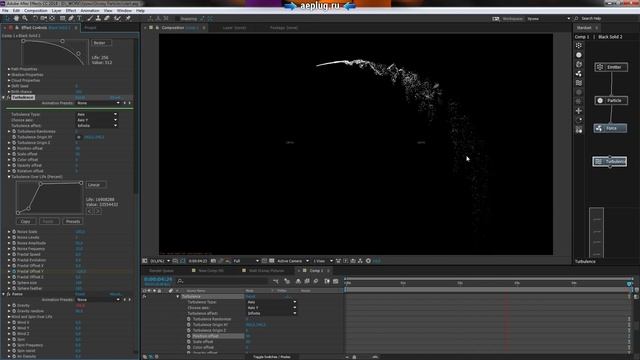
Task: Open the Workspace selection dropdown
Action: point(548,19)
